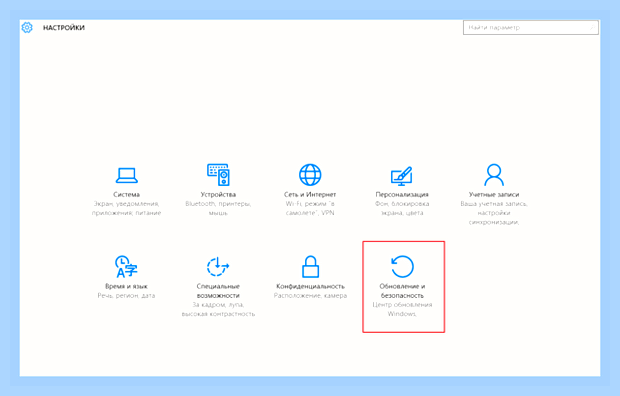Click 'Ваша учетная запись, настройки синхронизации' description
620x396 pixels.
[494, 213]
